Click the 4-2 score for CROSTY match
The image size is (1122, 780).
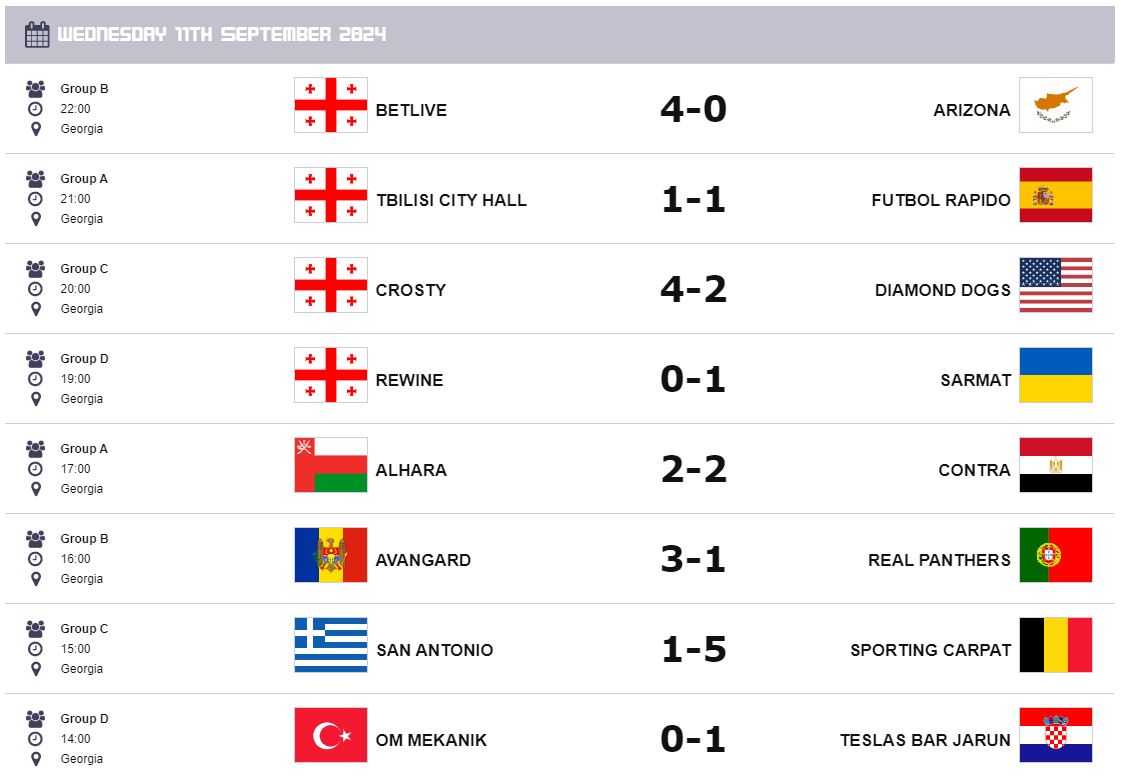[693, 289]
